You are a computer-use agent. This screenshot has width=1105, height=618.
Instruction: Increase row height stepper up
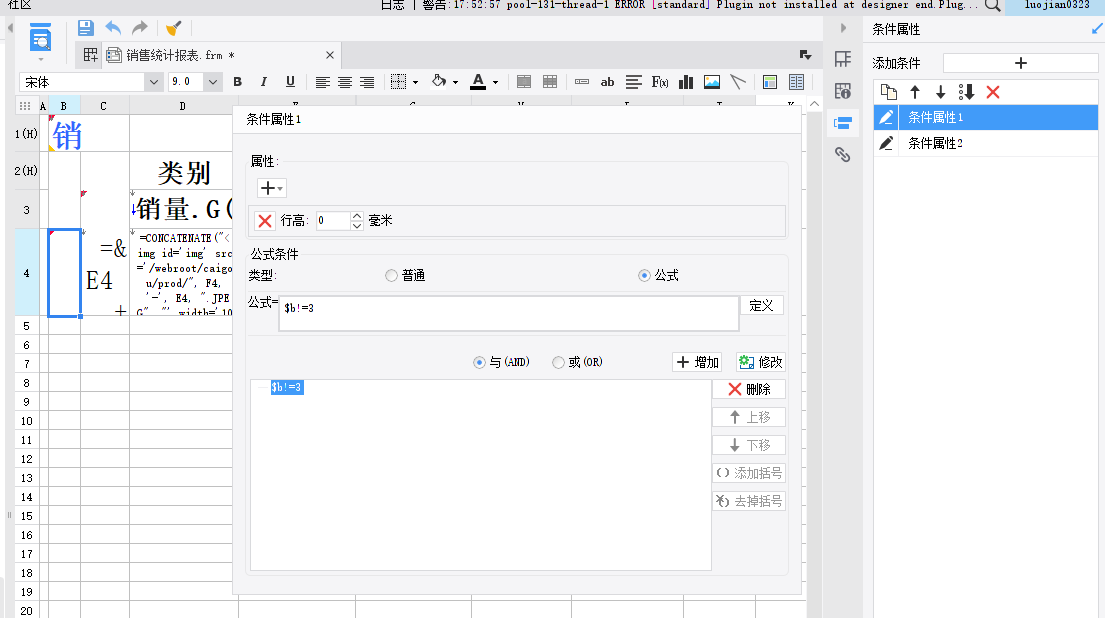click(357, 216)
